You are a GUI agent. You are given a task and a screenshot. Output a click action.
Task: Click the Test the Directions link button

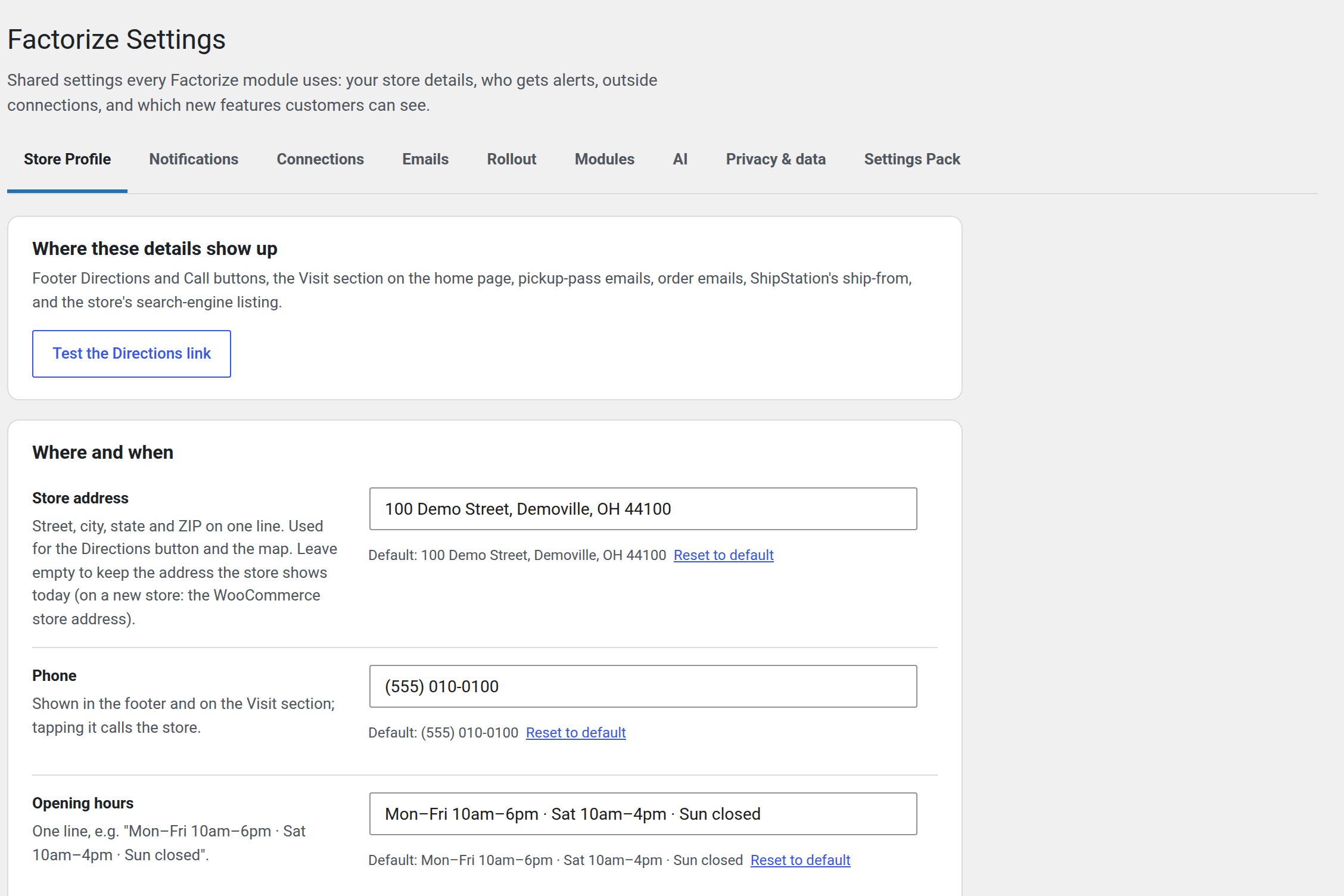132,354
